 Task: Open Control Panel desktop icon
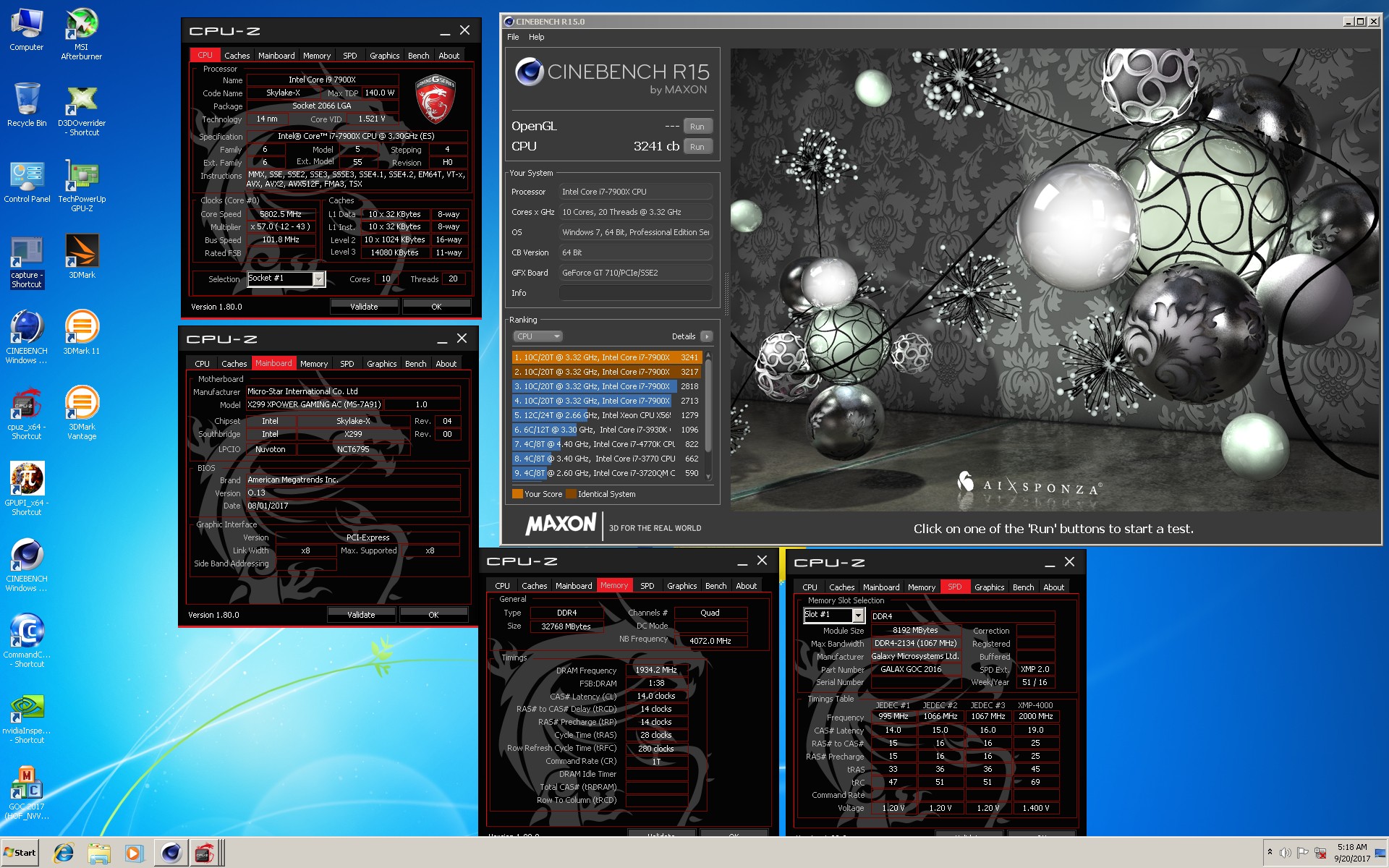pos(27,182)
